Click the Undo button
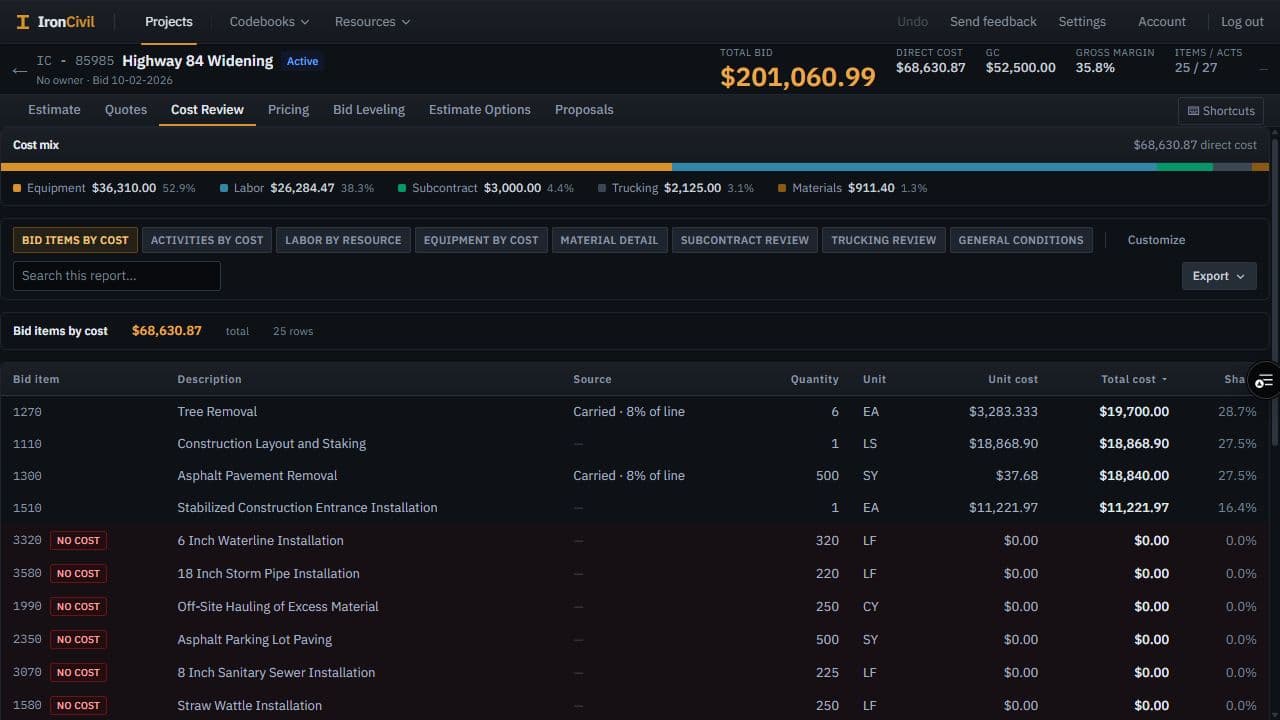 (912, 21)
